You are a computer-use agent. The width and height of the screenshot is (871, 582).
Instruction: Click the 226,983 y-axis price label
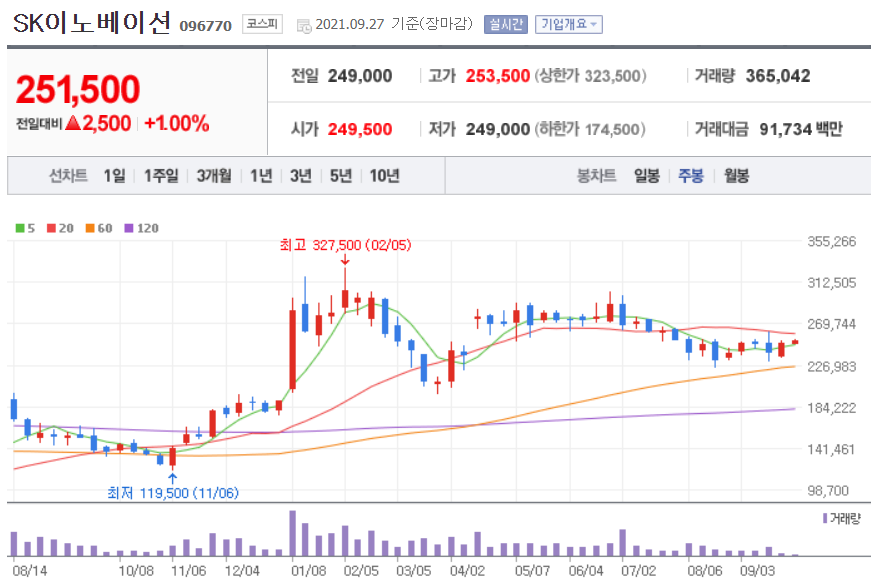coord(832,367)
